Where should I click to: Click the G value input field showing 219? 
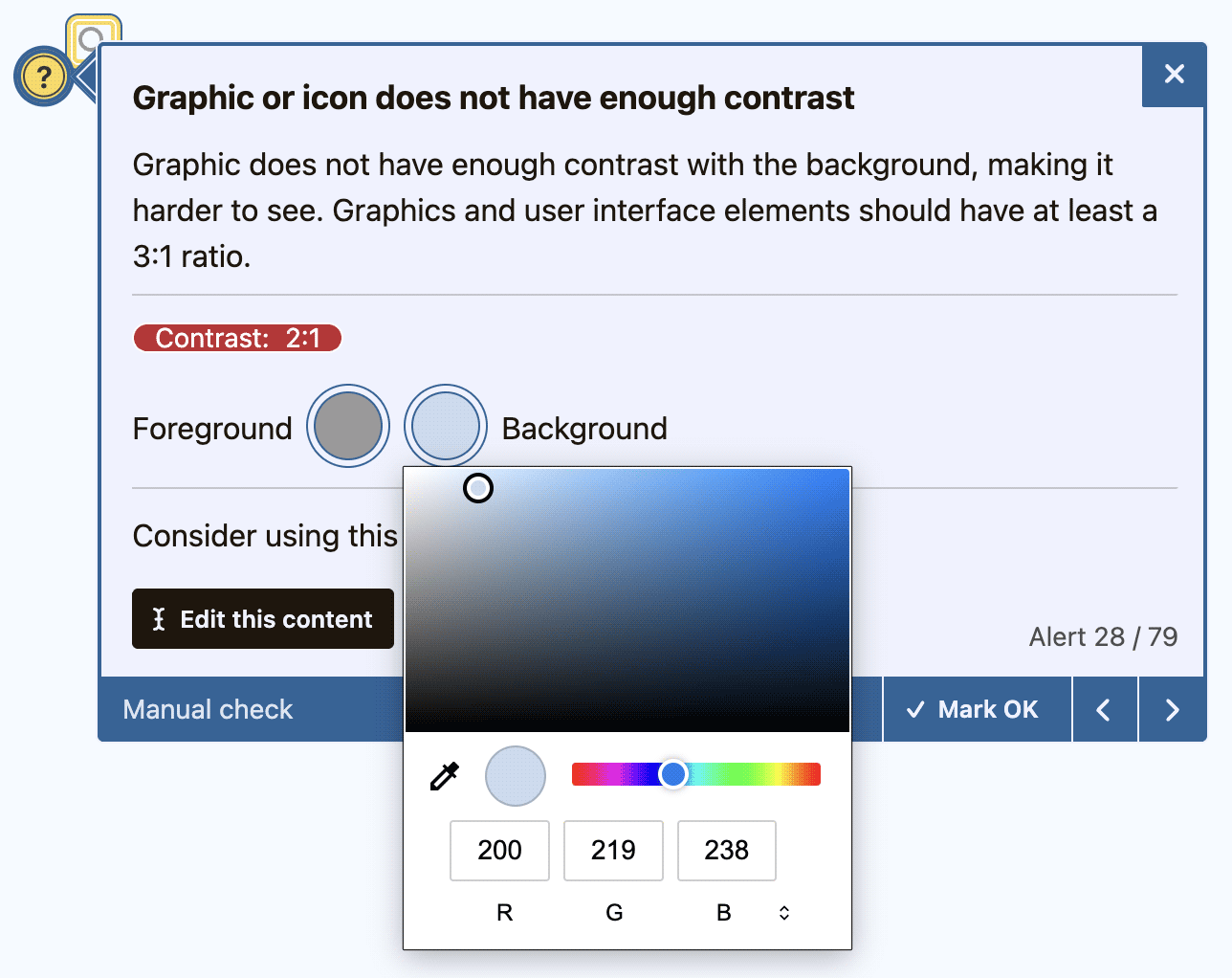point(613,850)
